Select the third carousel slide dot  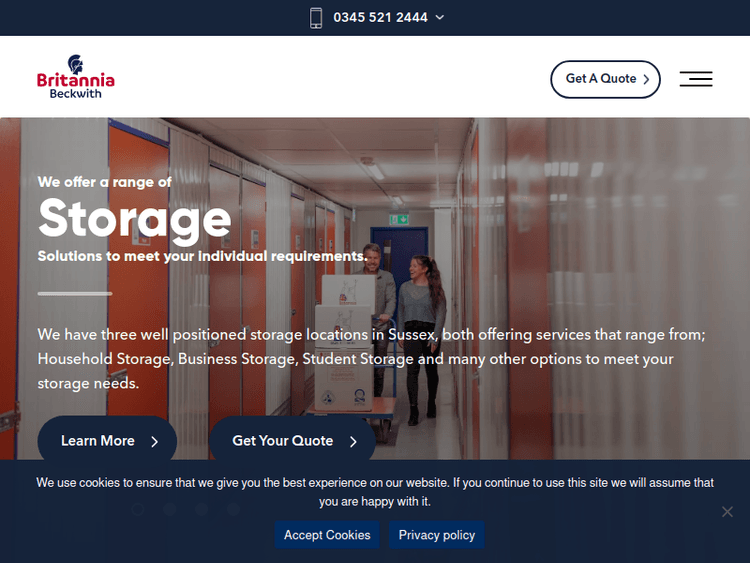(x=201, y=509)
